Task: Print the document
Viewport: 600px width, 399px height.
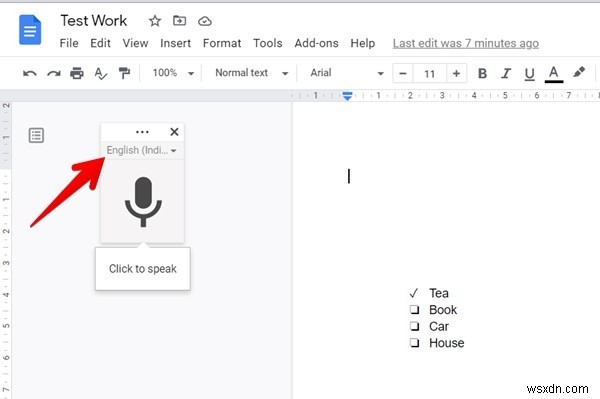Action: pos(77,73)
